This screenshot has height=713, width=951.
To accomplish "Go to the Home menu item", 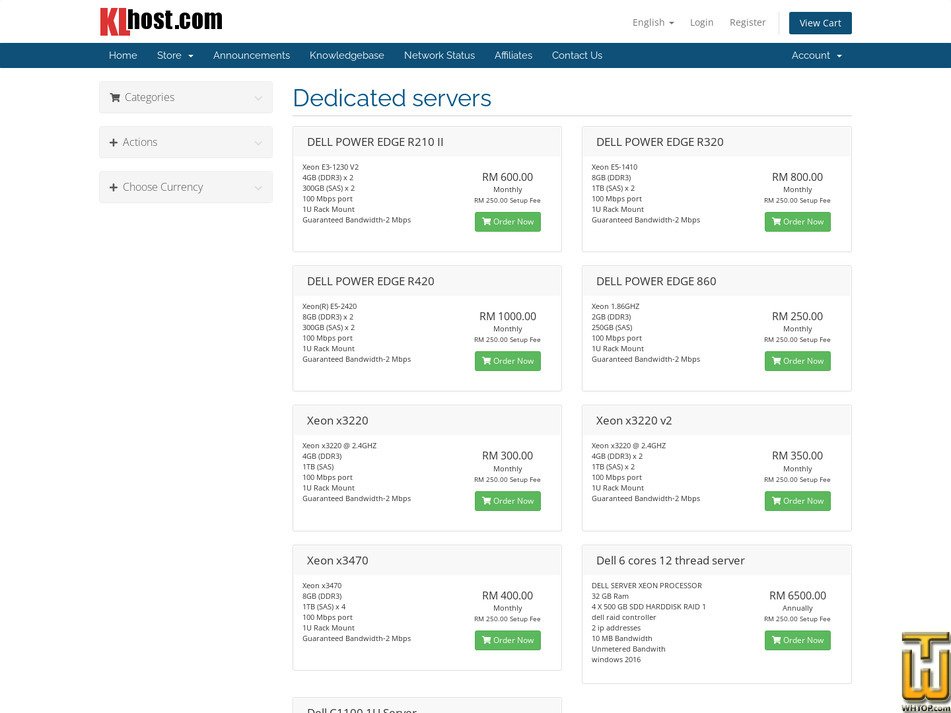I will click(123, 55).
